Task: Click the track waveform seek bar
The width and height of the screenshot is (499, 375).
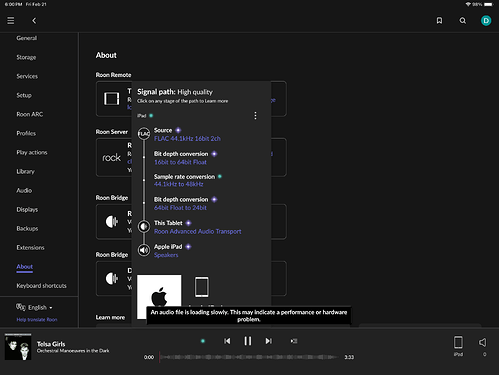Action: coord(249,357)
